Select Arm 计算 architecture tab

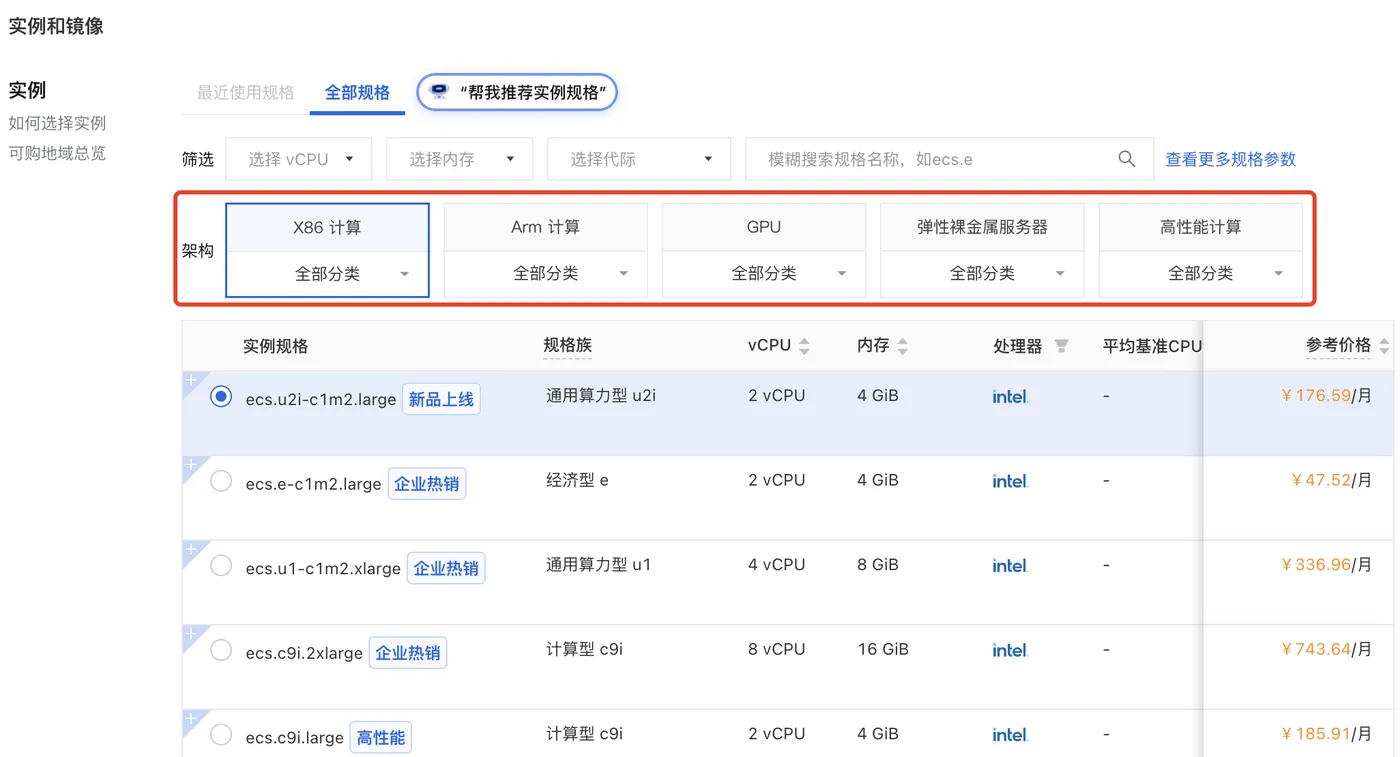[546, 228]
